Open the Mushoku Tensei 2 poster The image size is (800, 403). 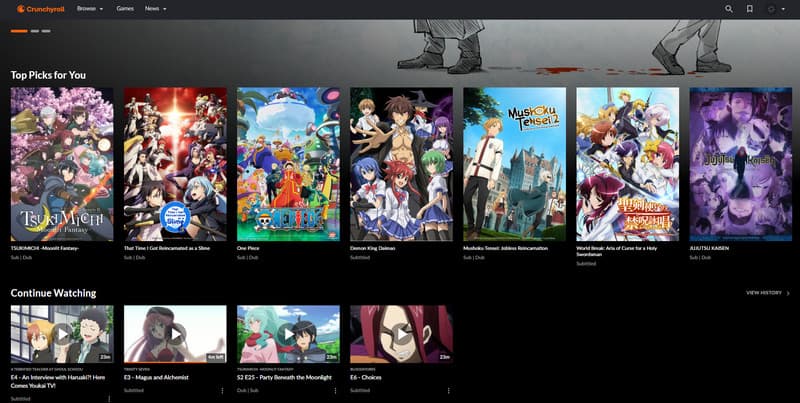click(x=514, y=164)
